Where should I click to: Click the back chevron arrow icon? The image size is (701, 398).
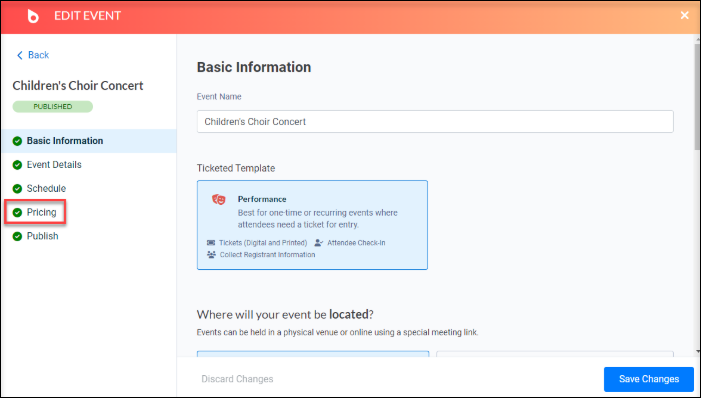click(19, 55)
